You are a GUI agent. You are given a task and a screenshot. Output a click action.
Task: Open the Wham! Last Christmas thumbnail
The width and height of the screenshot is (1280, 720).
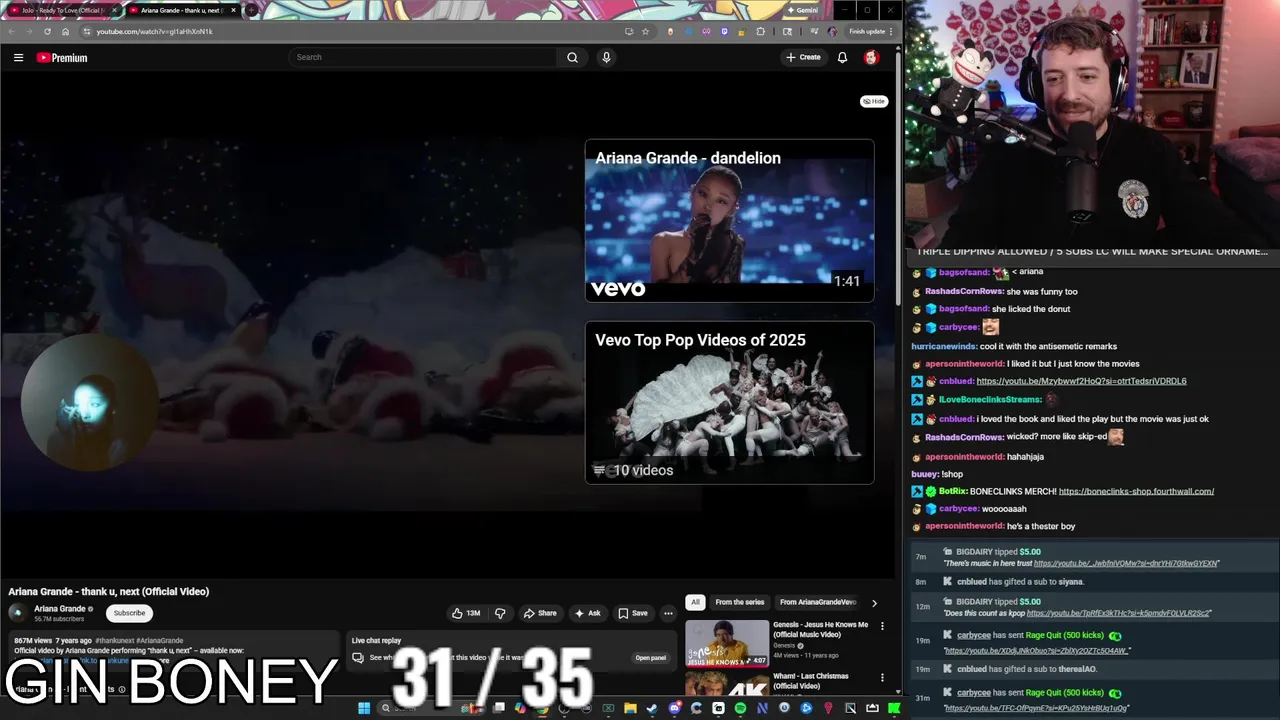point(727,684)
